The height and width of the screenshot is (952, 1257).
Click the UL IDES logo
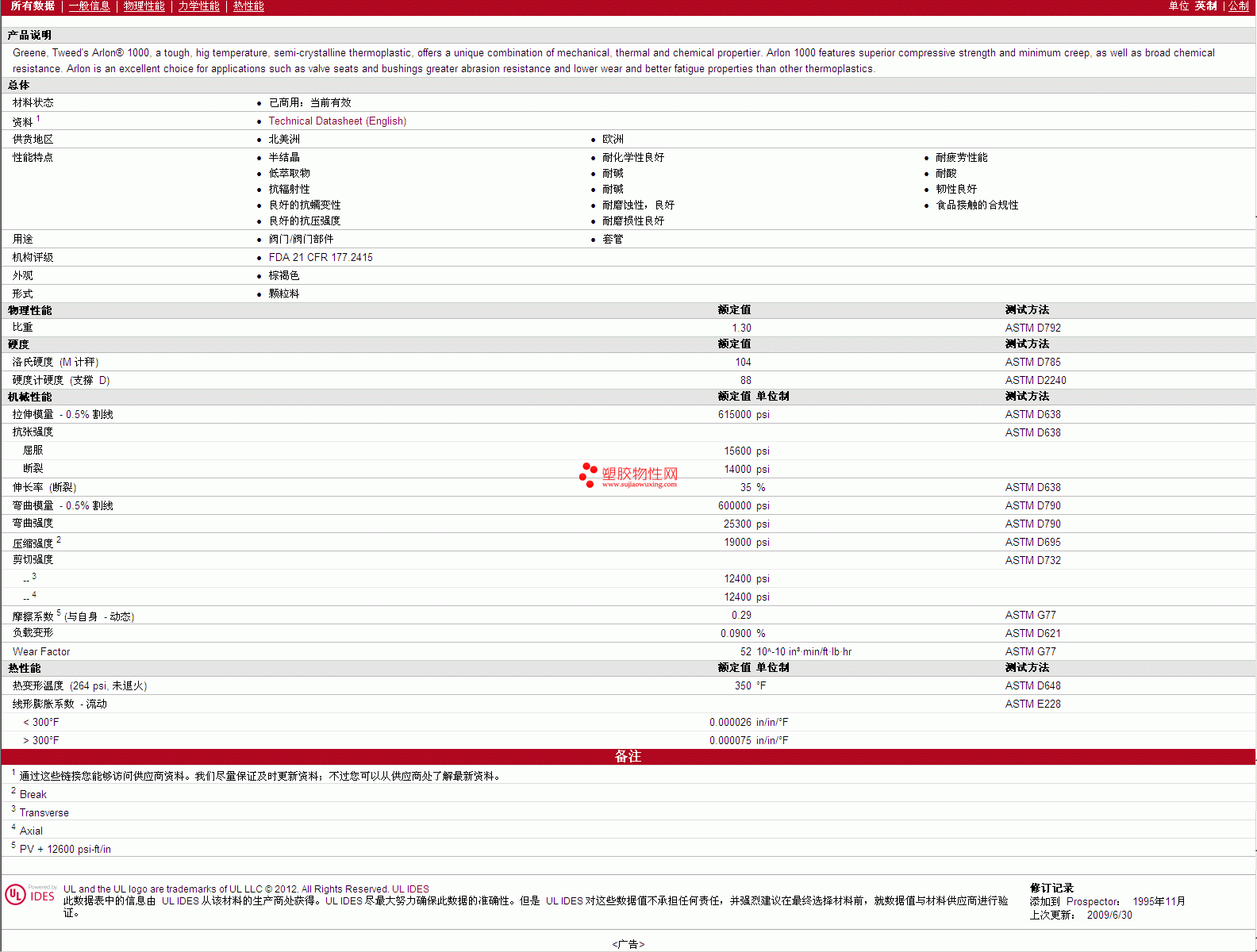click(x=30, y=895)
